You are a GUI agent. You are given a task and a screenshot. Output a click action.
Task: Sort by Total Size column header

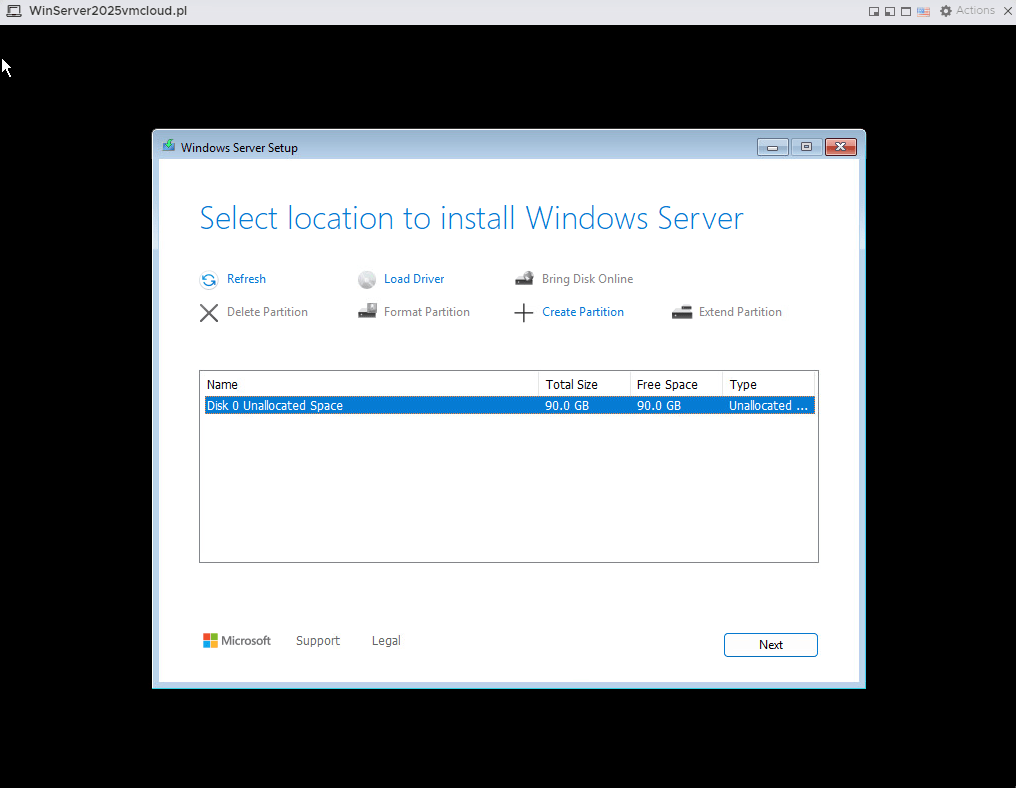pyautogui.click(x=584, y=384)
